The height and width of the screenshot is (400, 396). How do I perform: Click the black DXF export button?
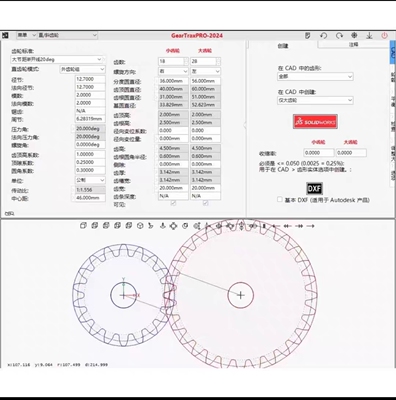[314, 189]
